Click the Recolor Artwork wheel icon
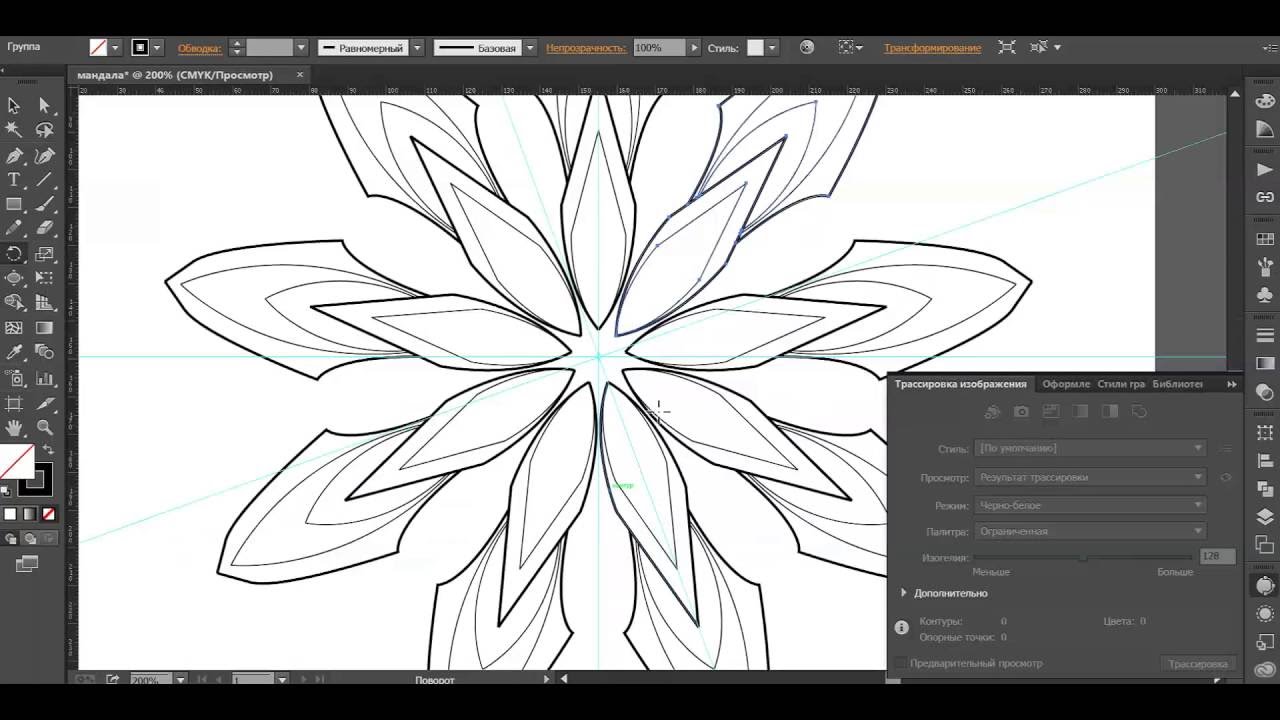 pyautogui.click(x=807, y=47)
